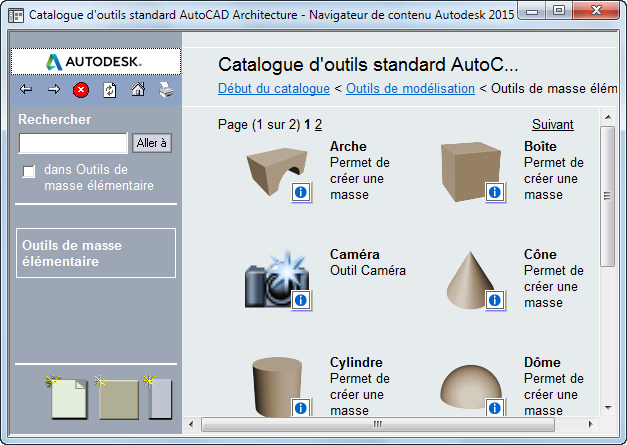The width and height of the screenshot is (627, 445).
Task: Select 'Outils de masse élémentaire' sidebar box
Action: coord(96,253)
